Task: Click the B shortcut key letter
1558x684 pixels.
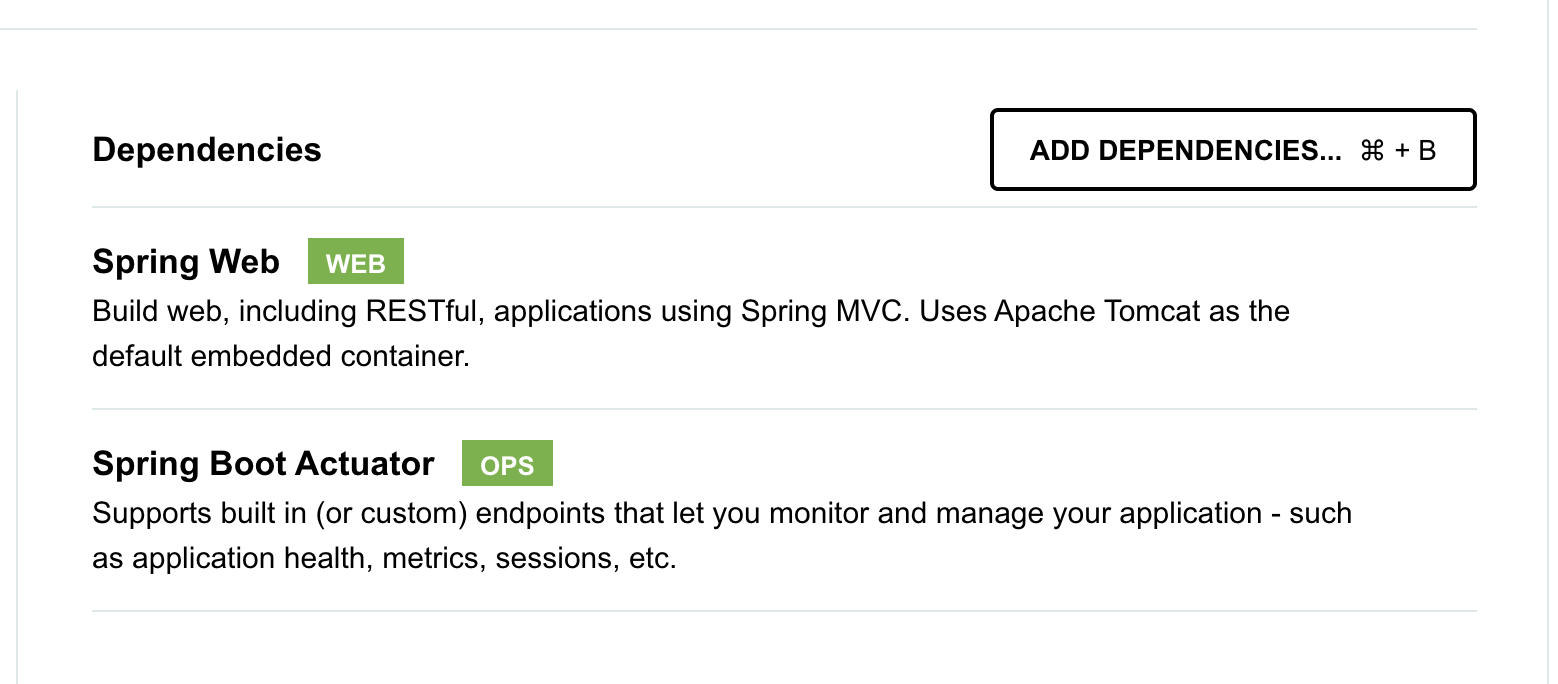Action: (x=1427, y=150)
